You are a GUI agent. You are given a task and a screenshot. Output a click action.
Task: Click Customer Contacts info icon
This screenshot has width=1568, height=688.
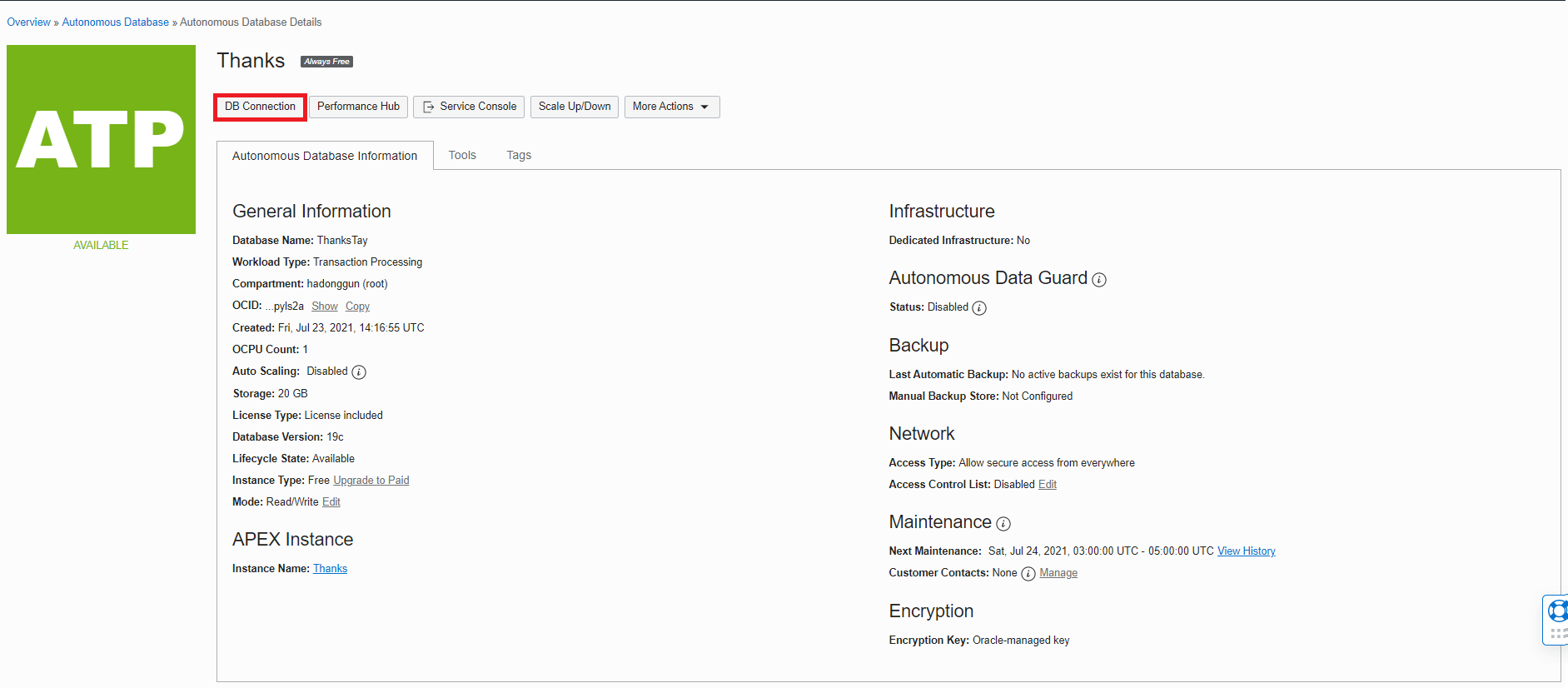coord(1028,574)
